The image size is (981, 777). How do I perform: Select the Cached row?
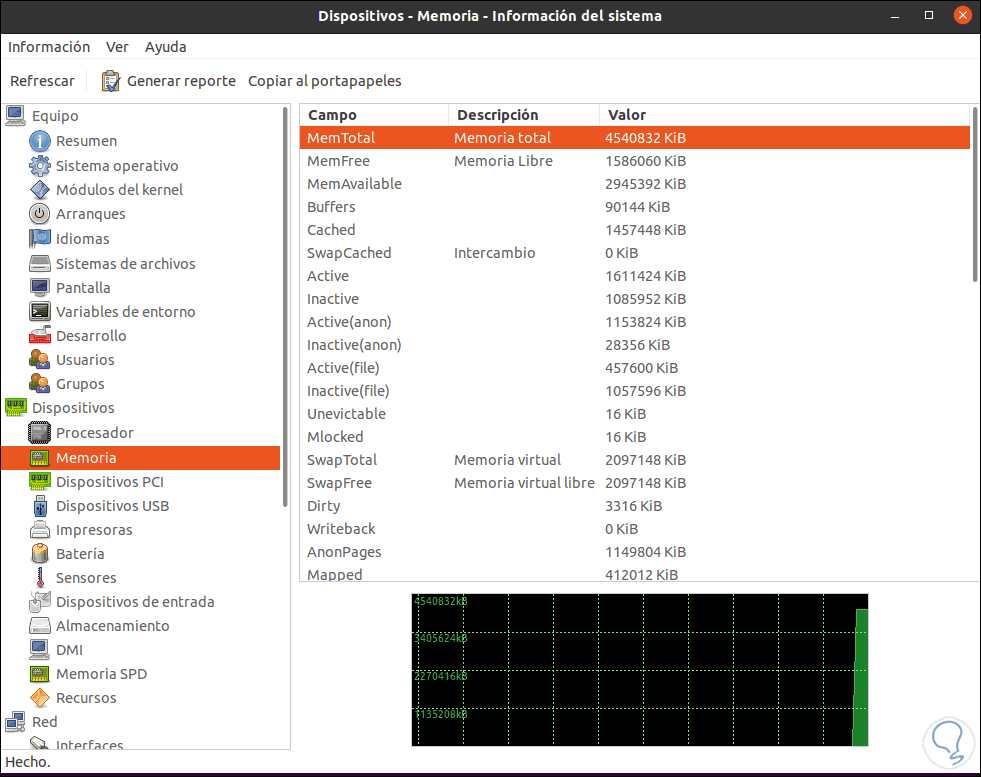(x=634, y=230)
